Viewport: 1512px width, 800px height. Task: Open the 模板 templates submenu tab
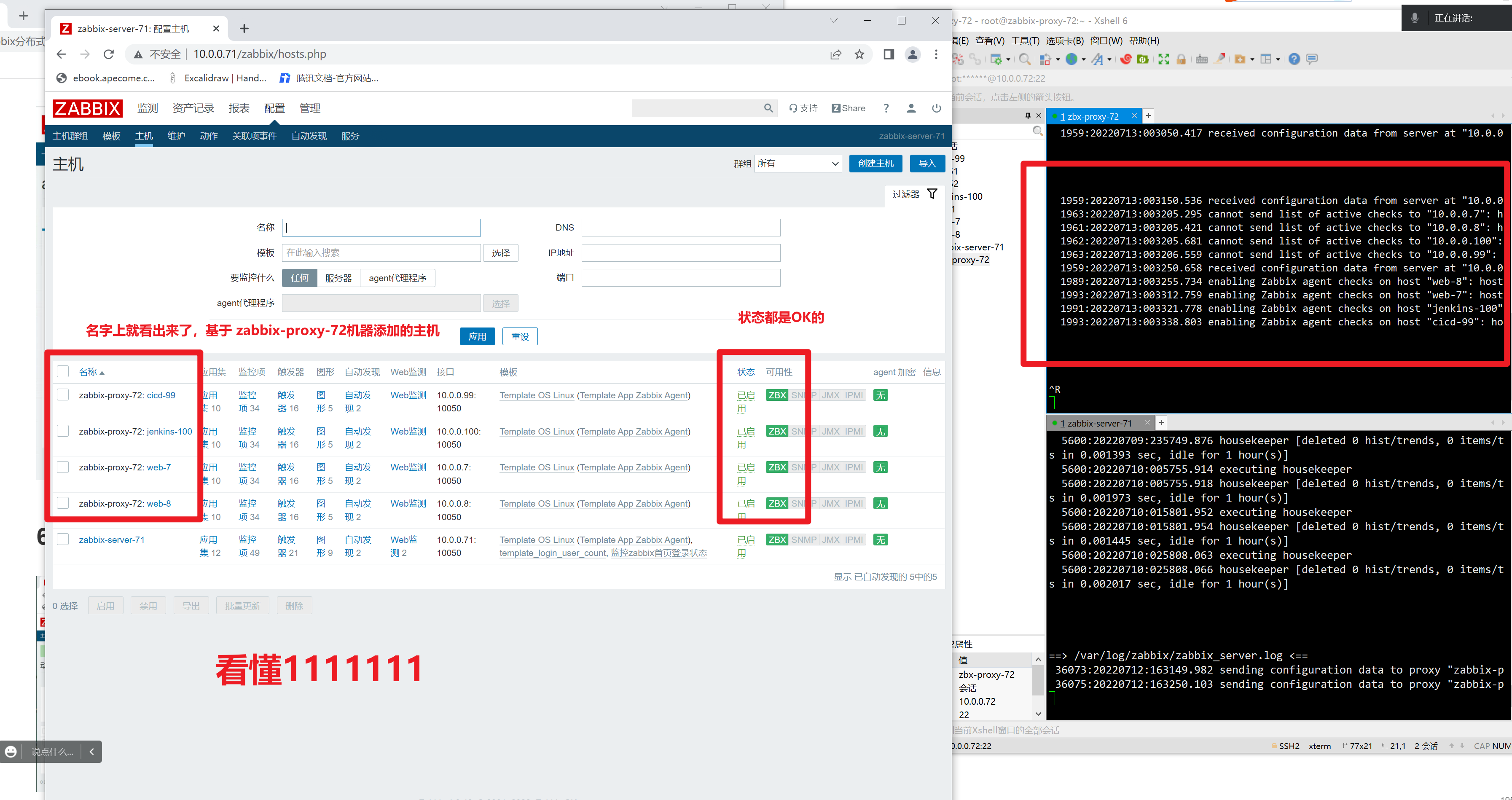[x=112, y=136]
